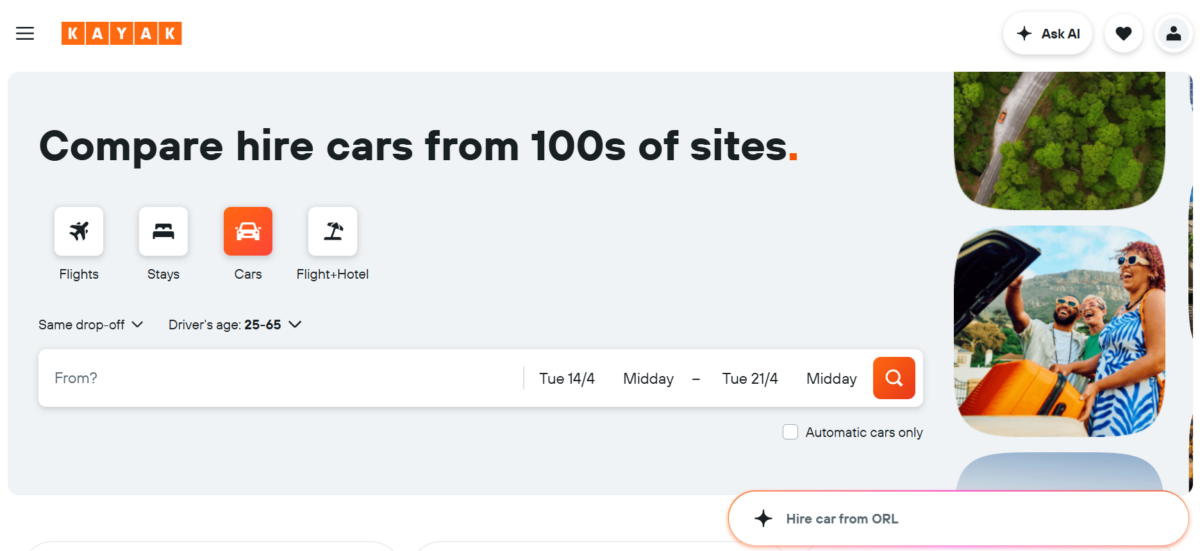This screenshot has width=1200, height=551.
Task: Open the drop-off time Midday selector
Action: 831,379
